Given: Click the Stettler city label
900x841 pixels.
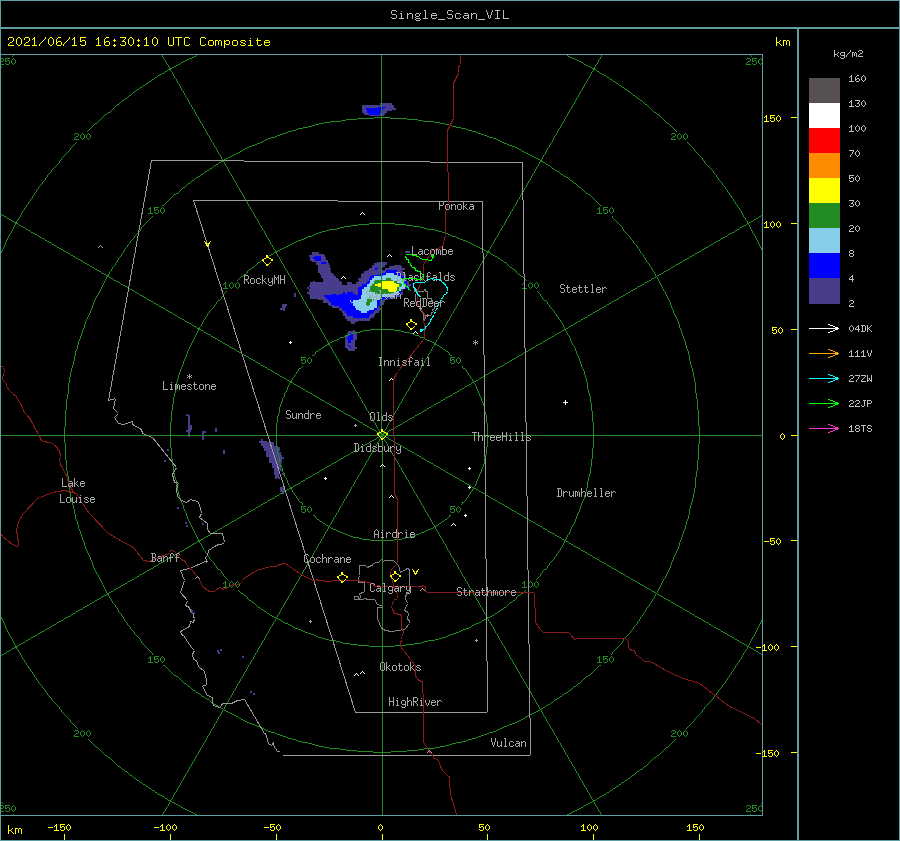Looking at the screenshot, I should (583, 289).
